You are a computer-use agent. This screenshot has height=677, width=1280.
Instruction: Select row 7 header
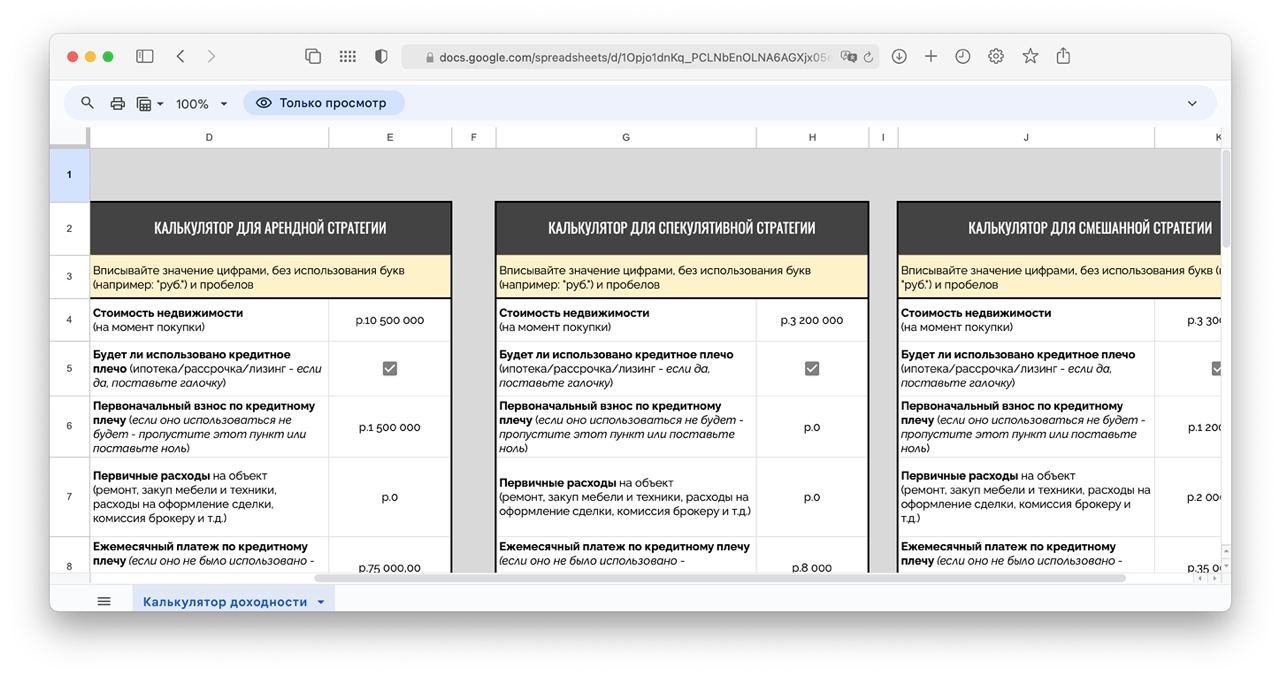pos(69,497)
